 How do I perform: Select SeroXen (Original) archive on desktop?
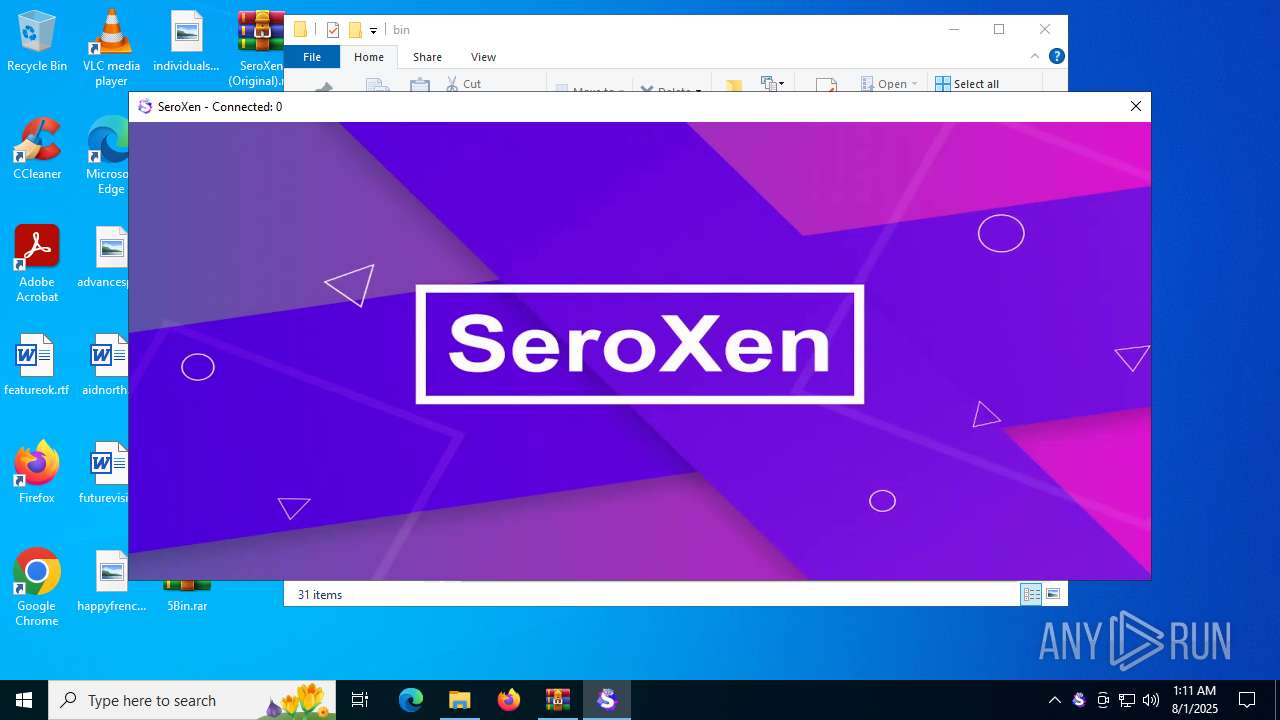(258, 48)
